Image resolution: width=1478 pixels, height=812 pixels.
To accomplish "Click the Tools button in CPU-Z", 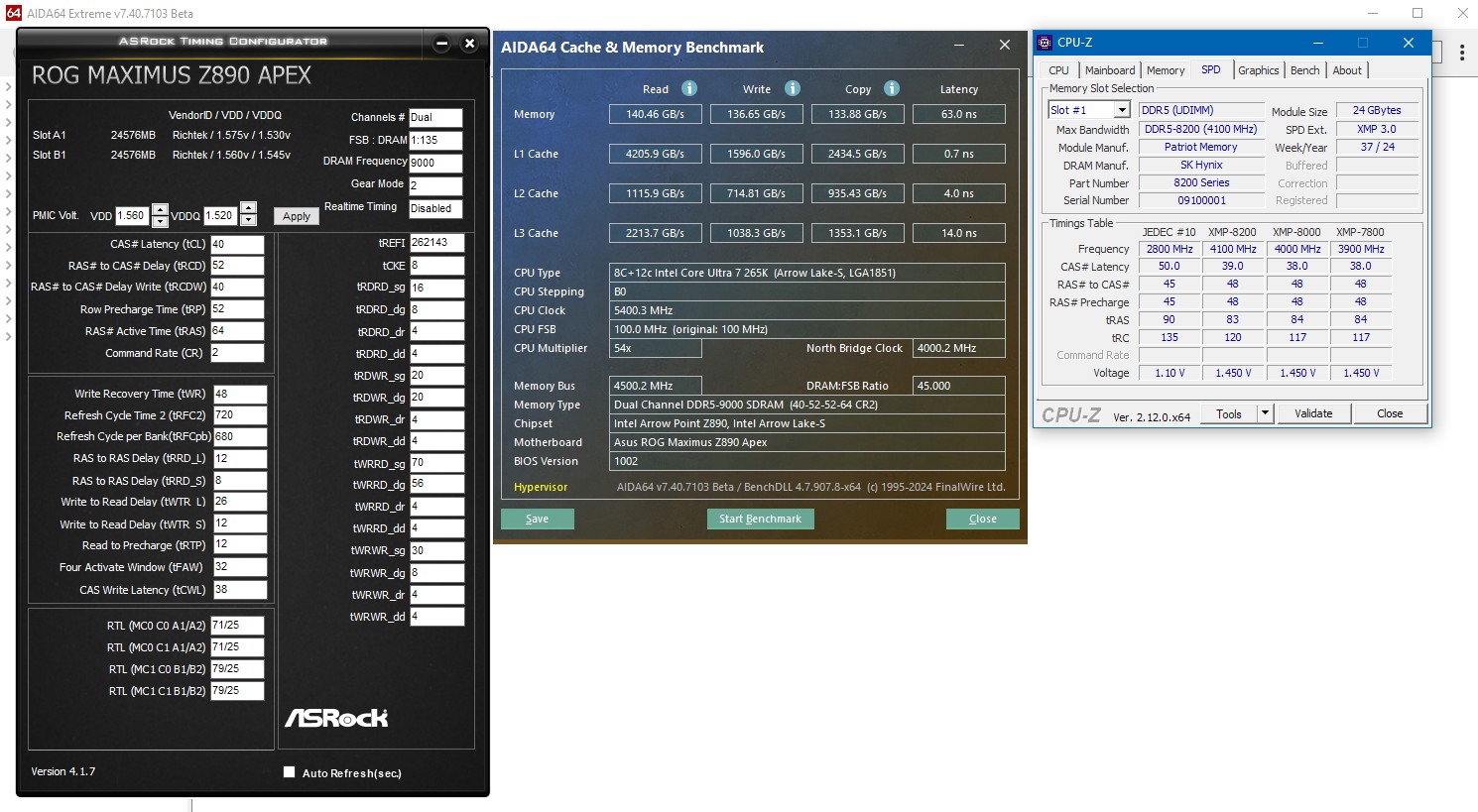I will click(1229, 413).
